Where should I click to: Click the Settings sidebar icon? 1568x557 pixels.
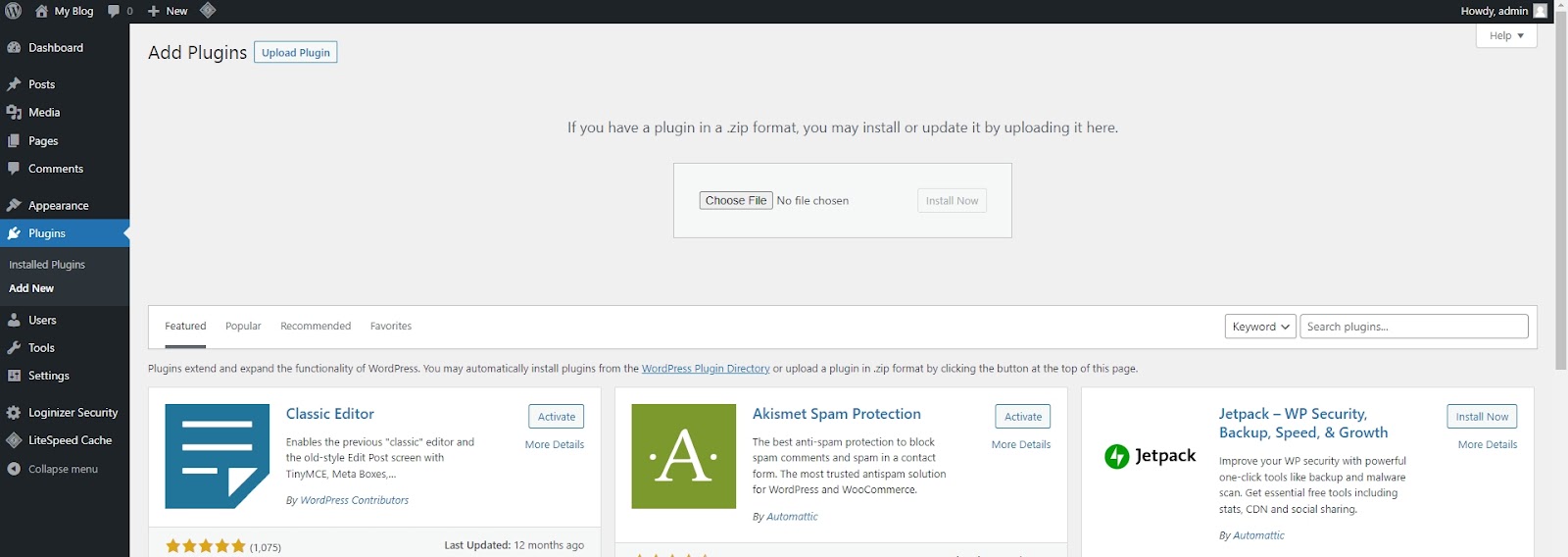click(x=14, y=376)
